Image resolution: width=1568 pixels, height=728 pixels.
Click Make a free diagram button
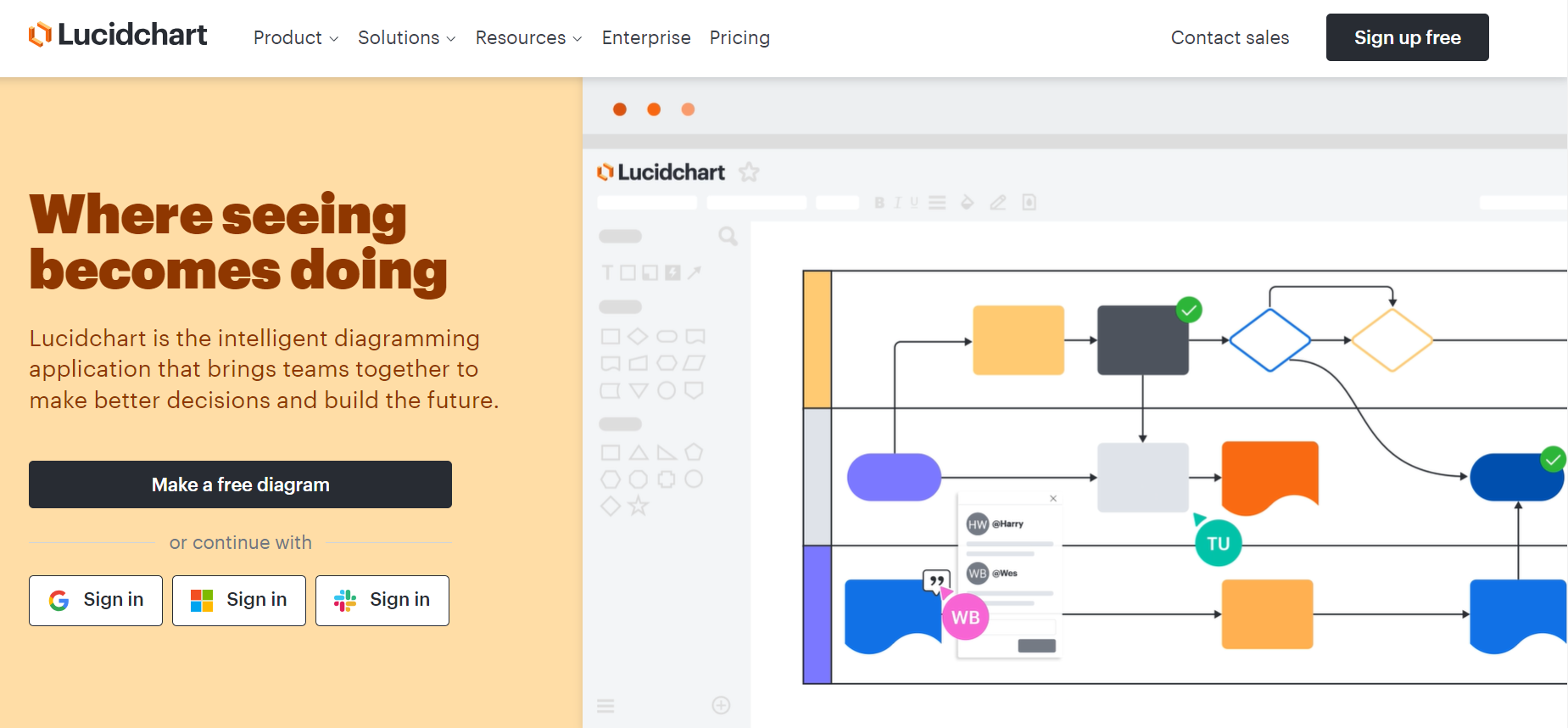click(240, 484)
